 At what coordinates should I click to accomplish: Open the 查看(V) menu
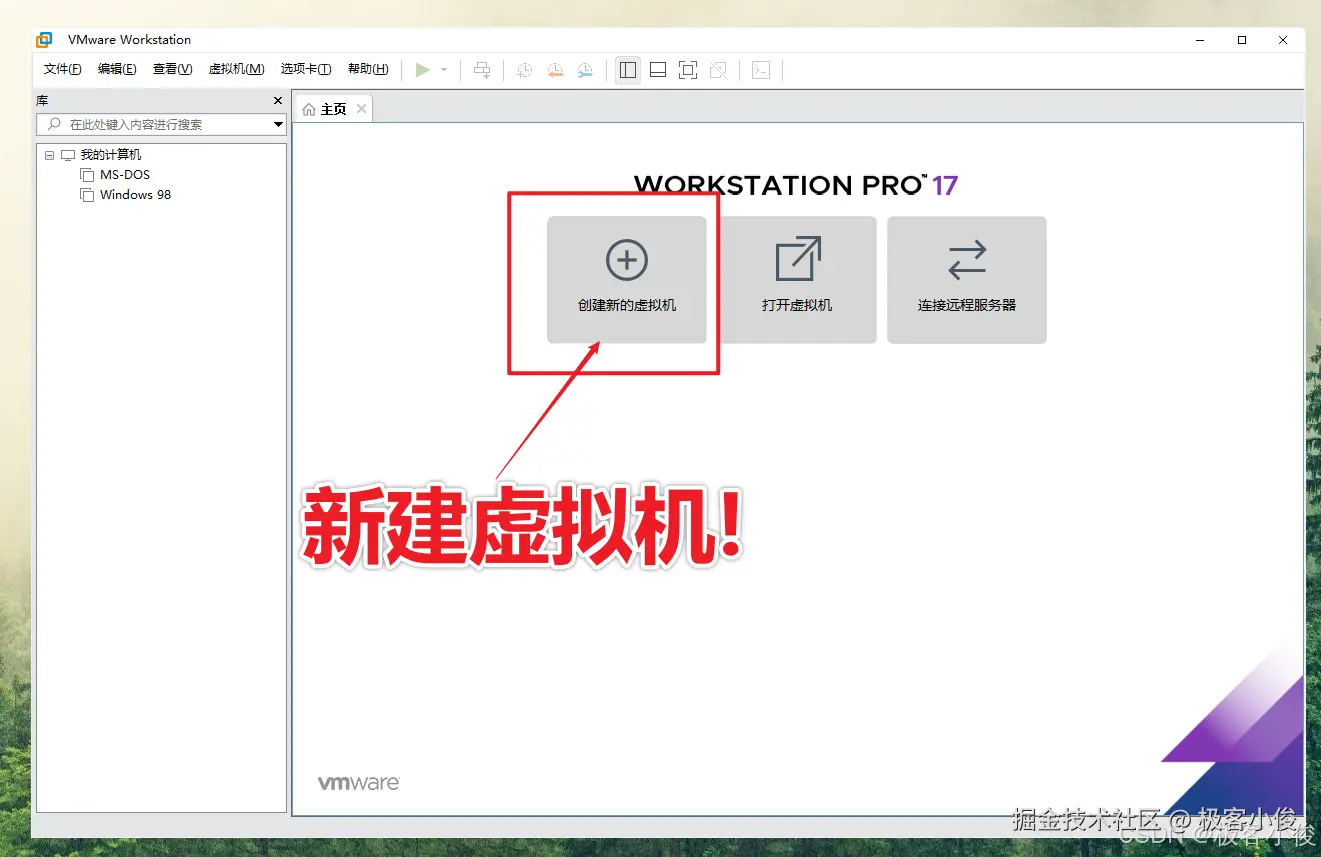172,69
